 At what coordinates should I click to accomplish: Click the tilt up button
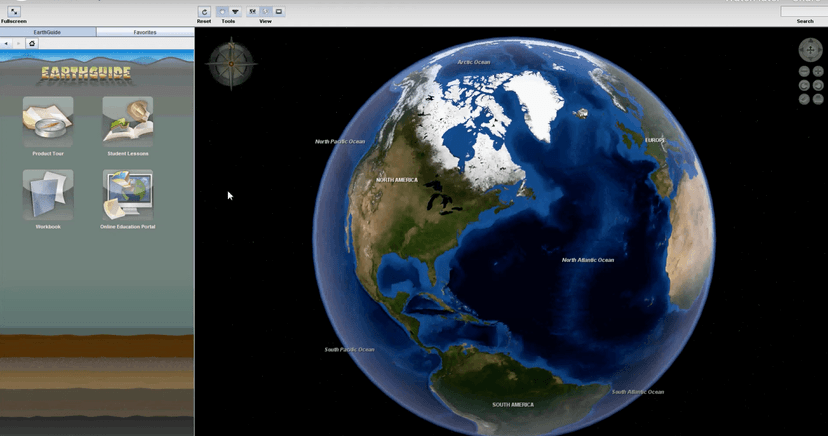pos(804,99)
